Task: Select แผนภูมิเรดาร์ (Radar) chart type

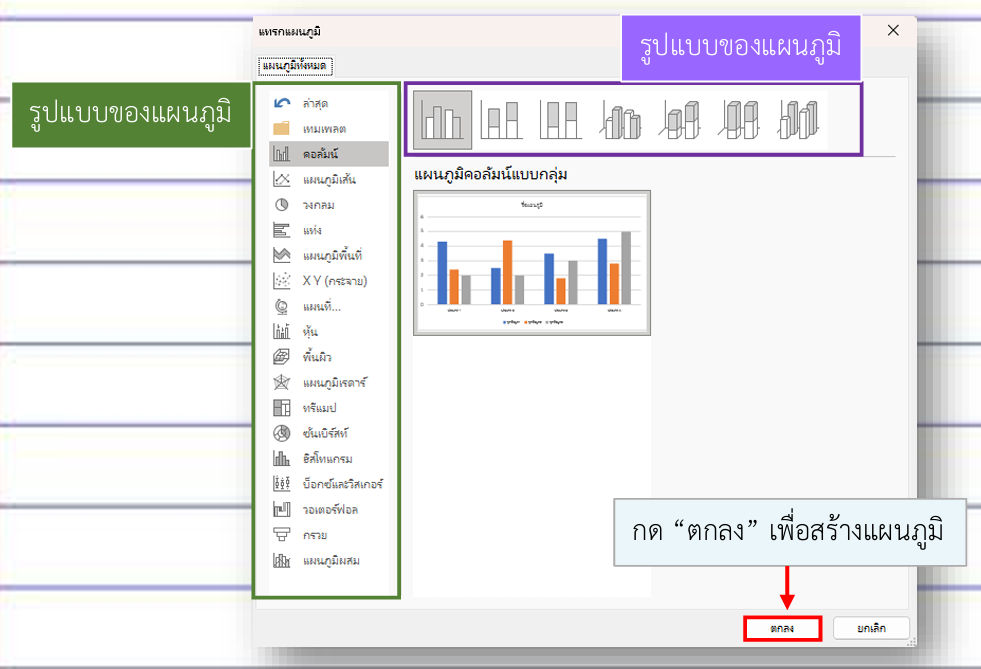Action: (x=334, y=382)
